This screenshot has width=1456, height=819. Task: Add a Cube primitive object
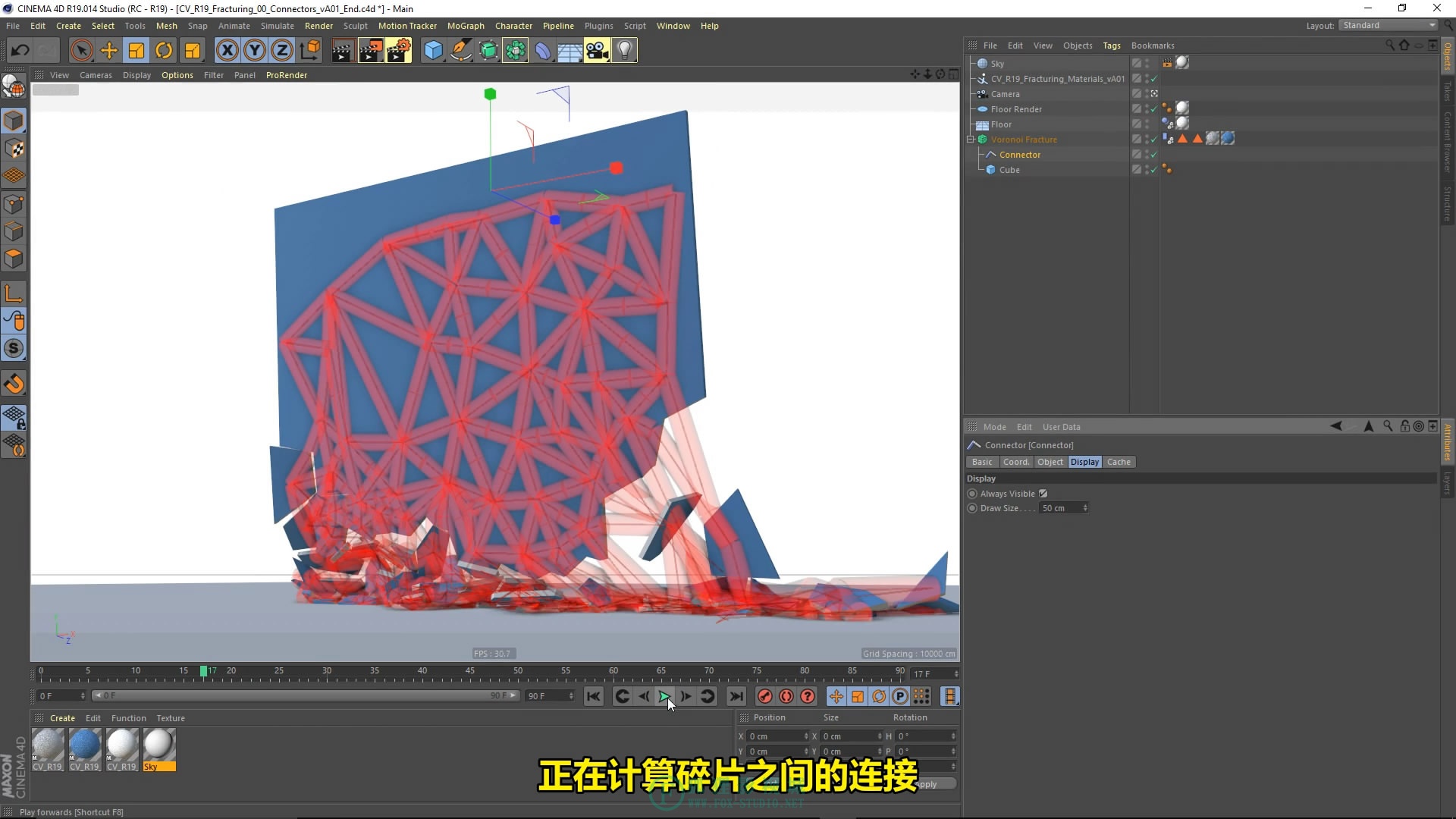pyautogui.click(x=433, y=51)
